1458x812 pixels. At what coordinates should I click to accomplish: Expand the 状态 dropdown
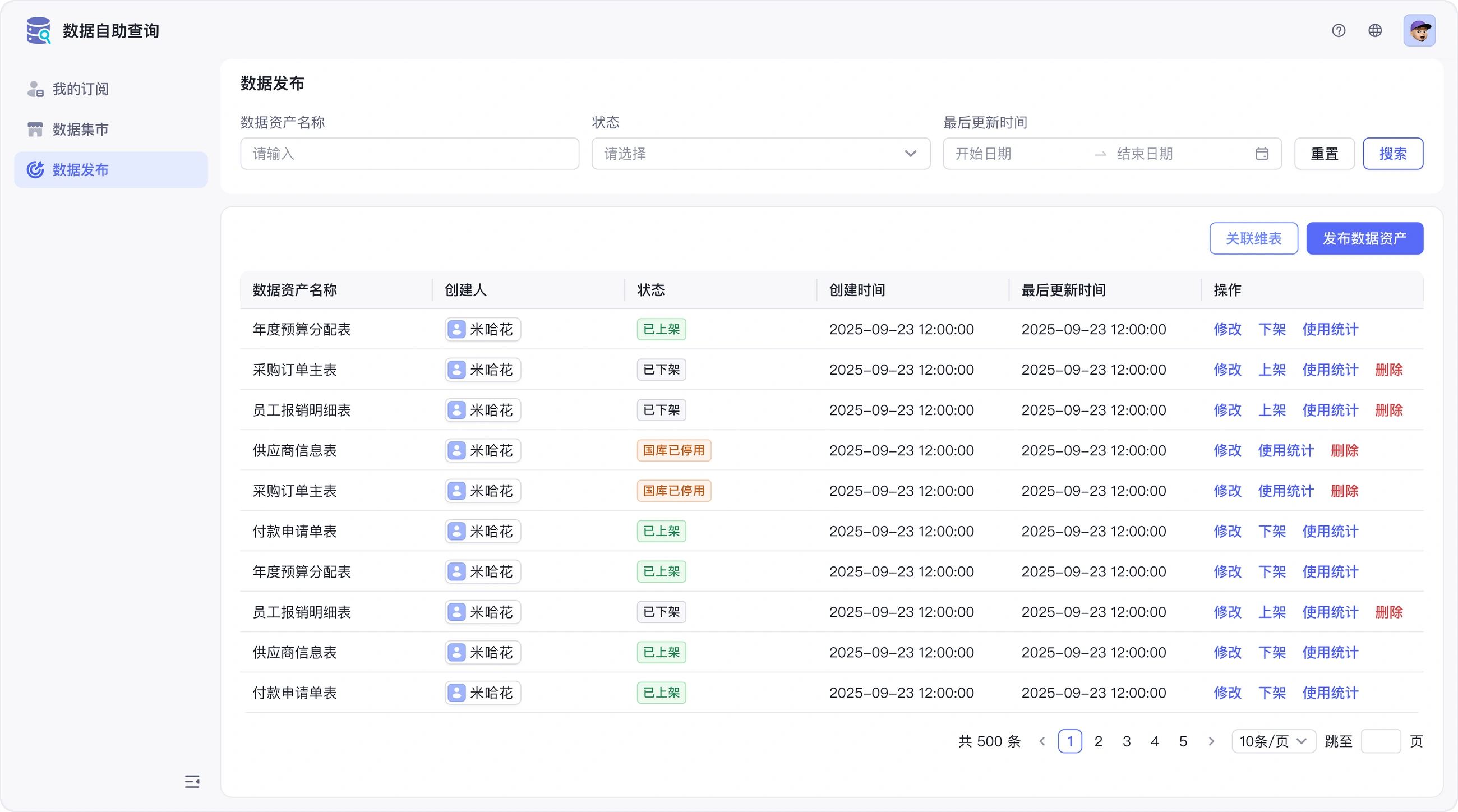tap(761, 154)
